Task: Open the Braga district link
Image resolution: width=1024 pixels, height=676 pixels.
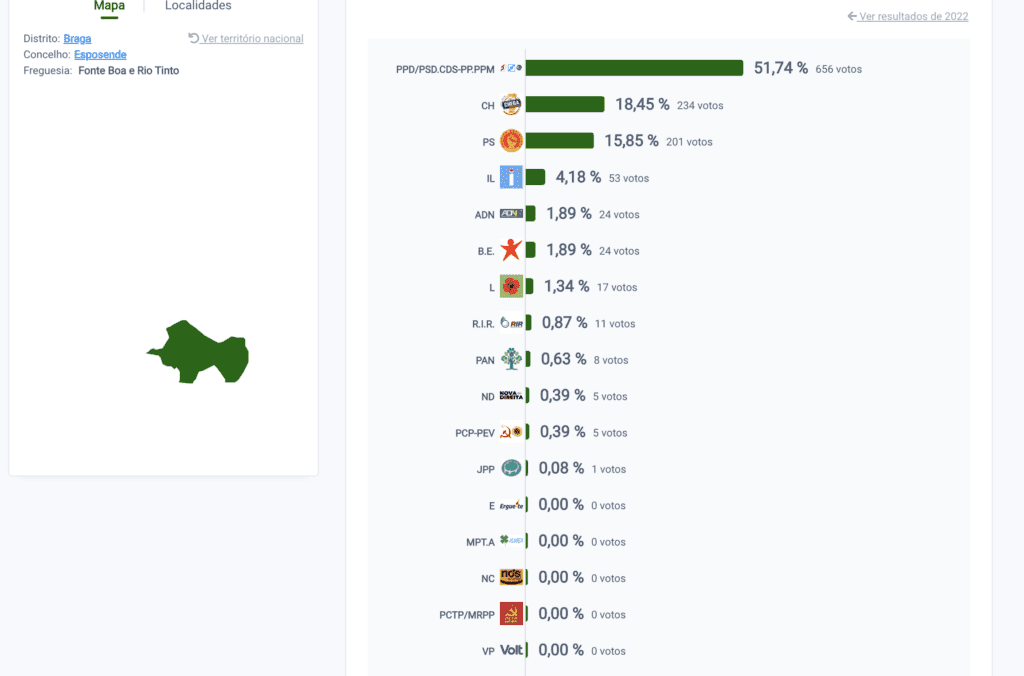Action: tap(77, 39)
